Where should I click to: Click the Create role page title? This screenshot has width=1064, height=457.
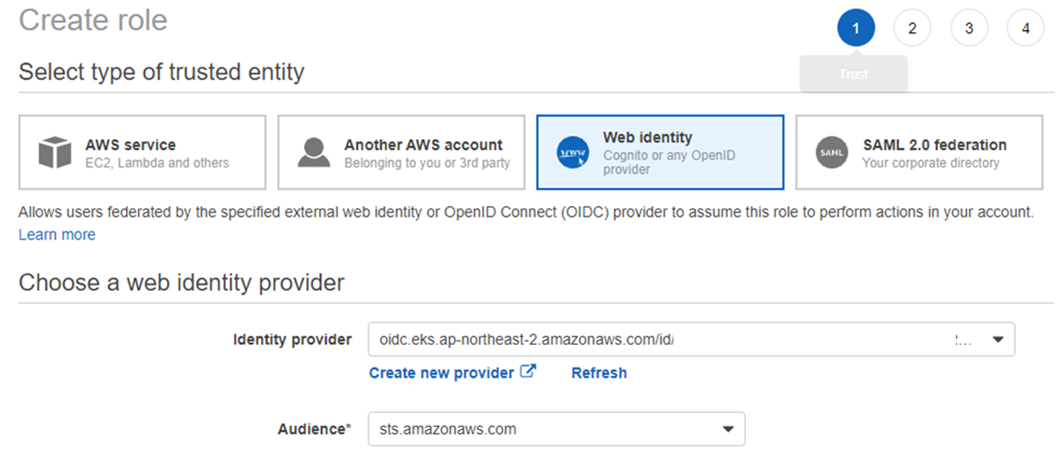coord(93,20)
